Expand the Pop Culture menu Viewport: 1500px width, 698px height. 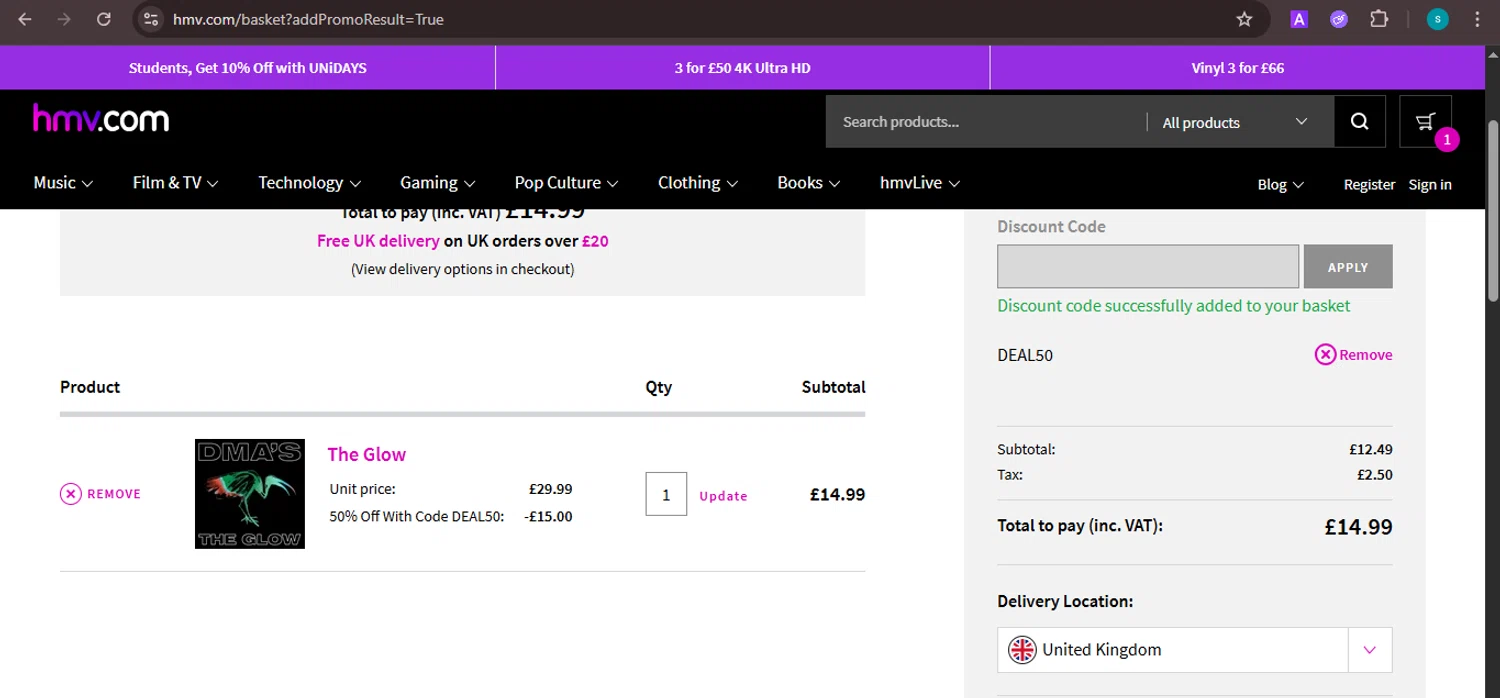pos(566,183)
